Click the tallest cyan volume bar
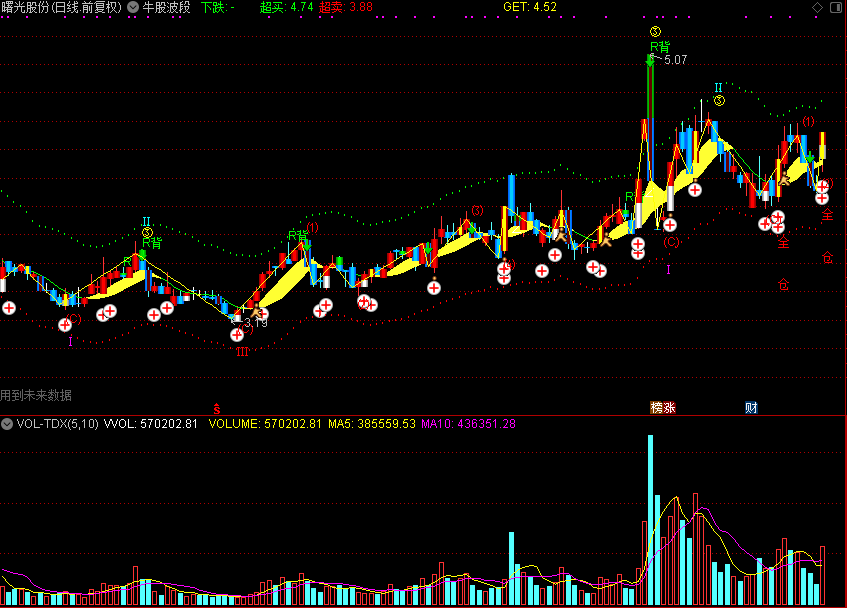The height and width of the screenshot is (608, 847). (x=650, y=519)
